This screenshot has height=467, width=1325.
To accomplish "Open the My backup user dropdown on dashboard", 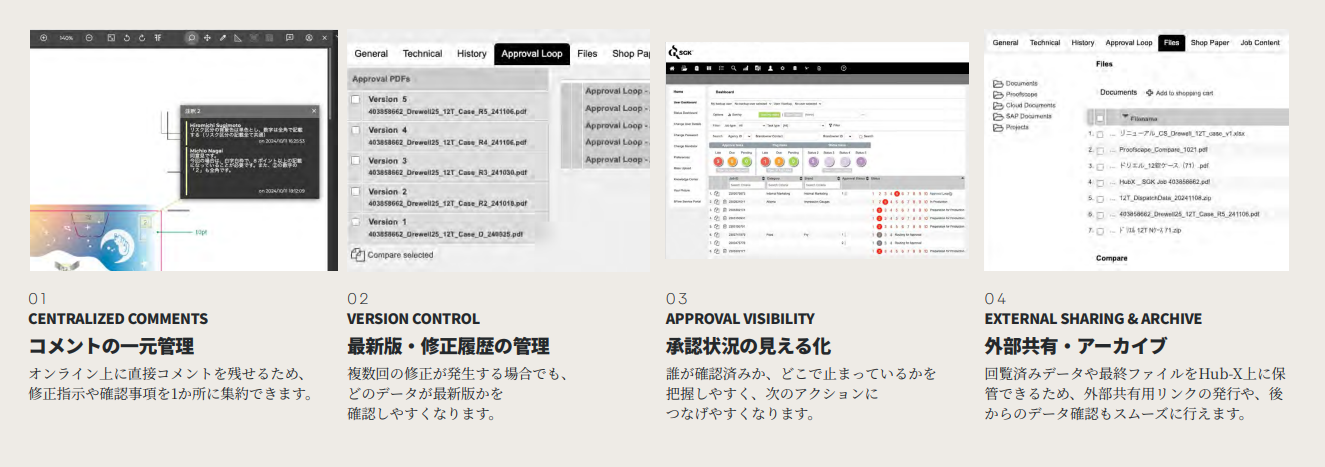I will [x=752, y=103].
